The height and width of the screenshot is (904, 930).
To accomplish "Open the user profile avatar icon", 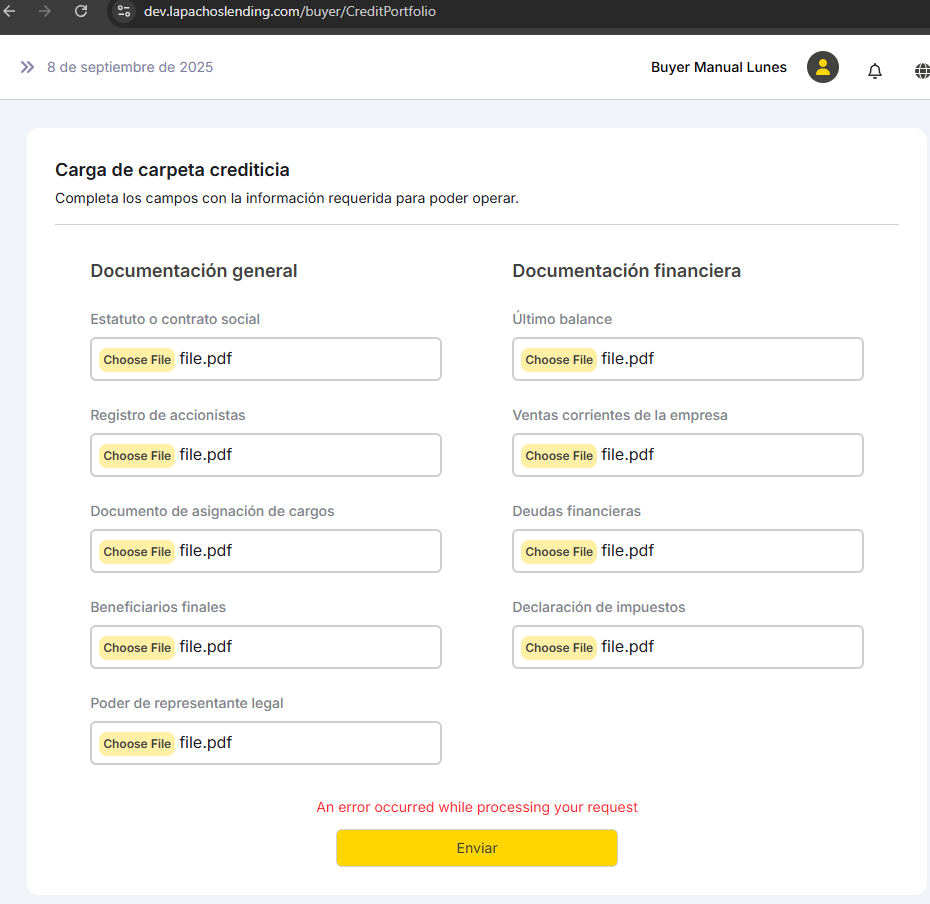I will (x=822, y=67).
